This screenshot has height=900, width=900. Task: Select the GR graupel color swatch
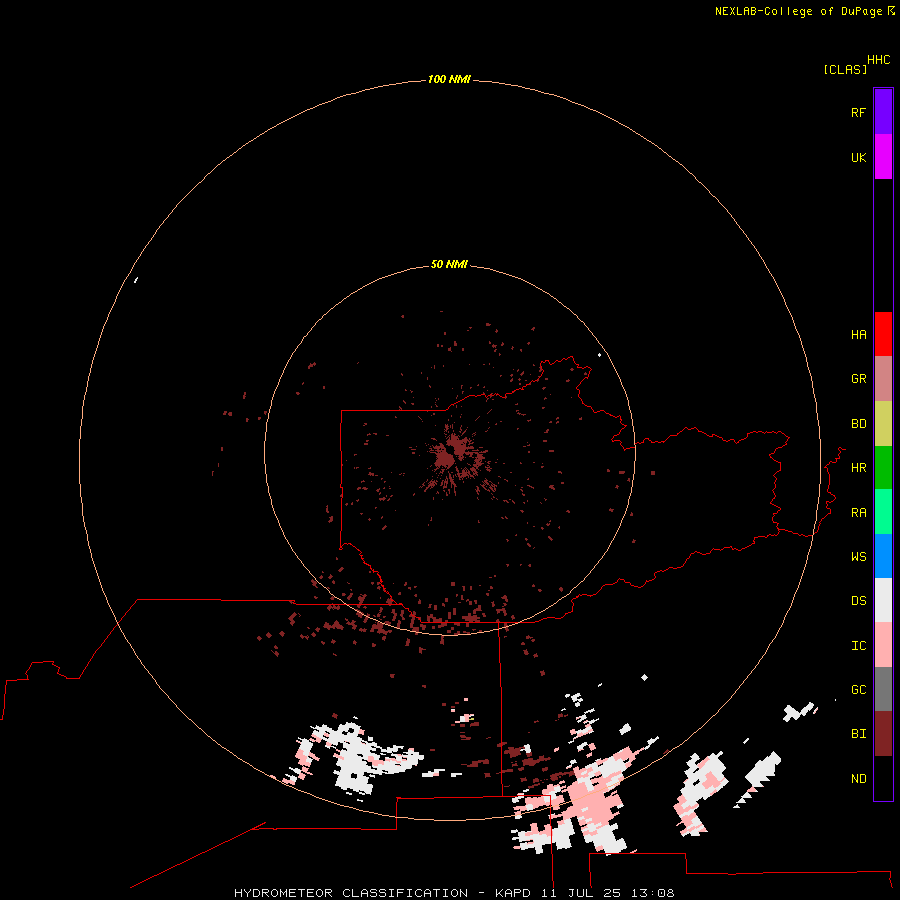(x=883, y=379)
